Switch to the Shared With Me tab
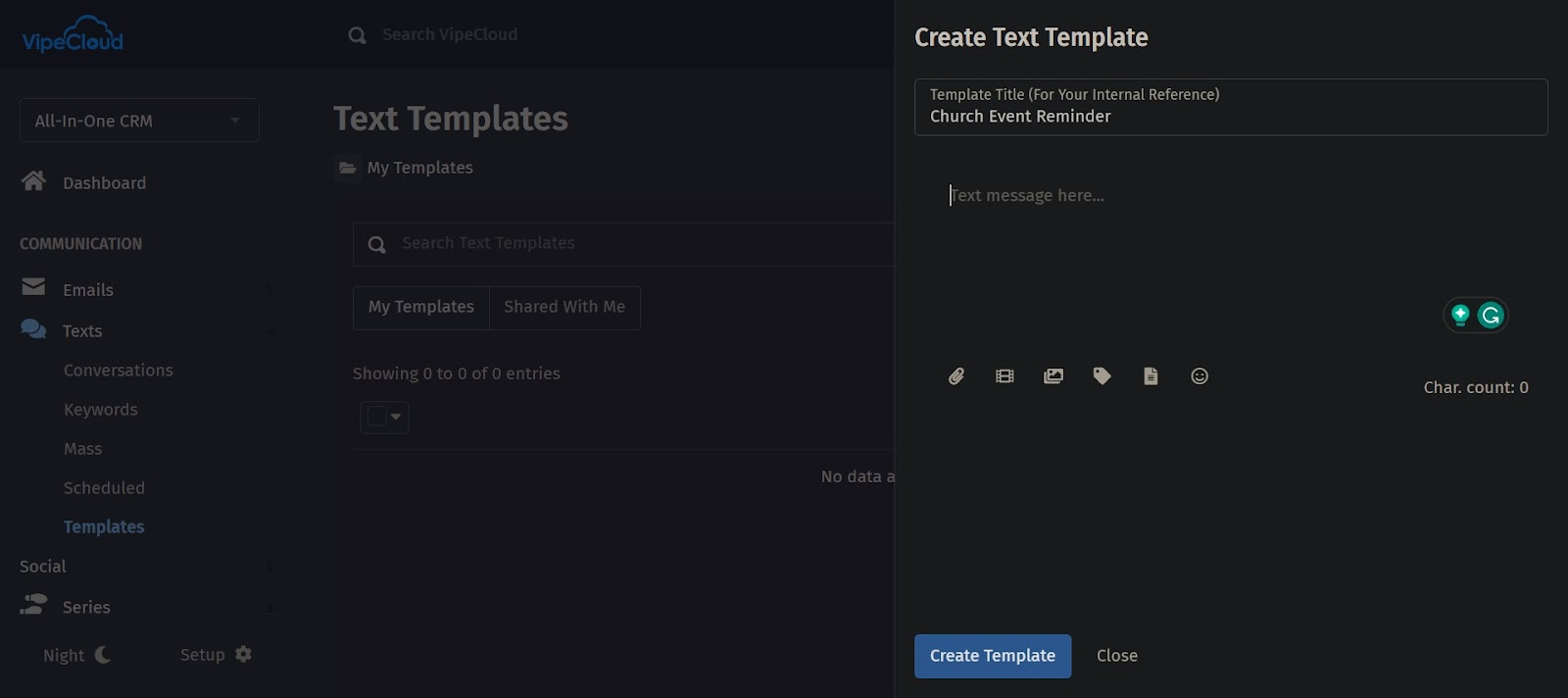Screen dimensions: 1568x698 (564, 307)
